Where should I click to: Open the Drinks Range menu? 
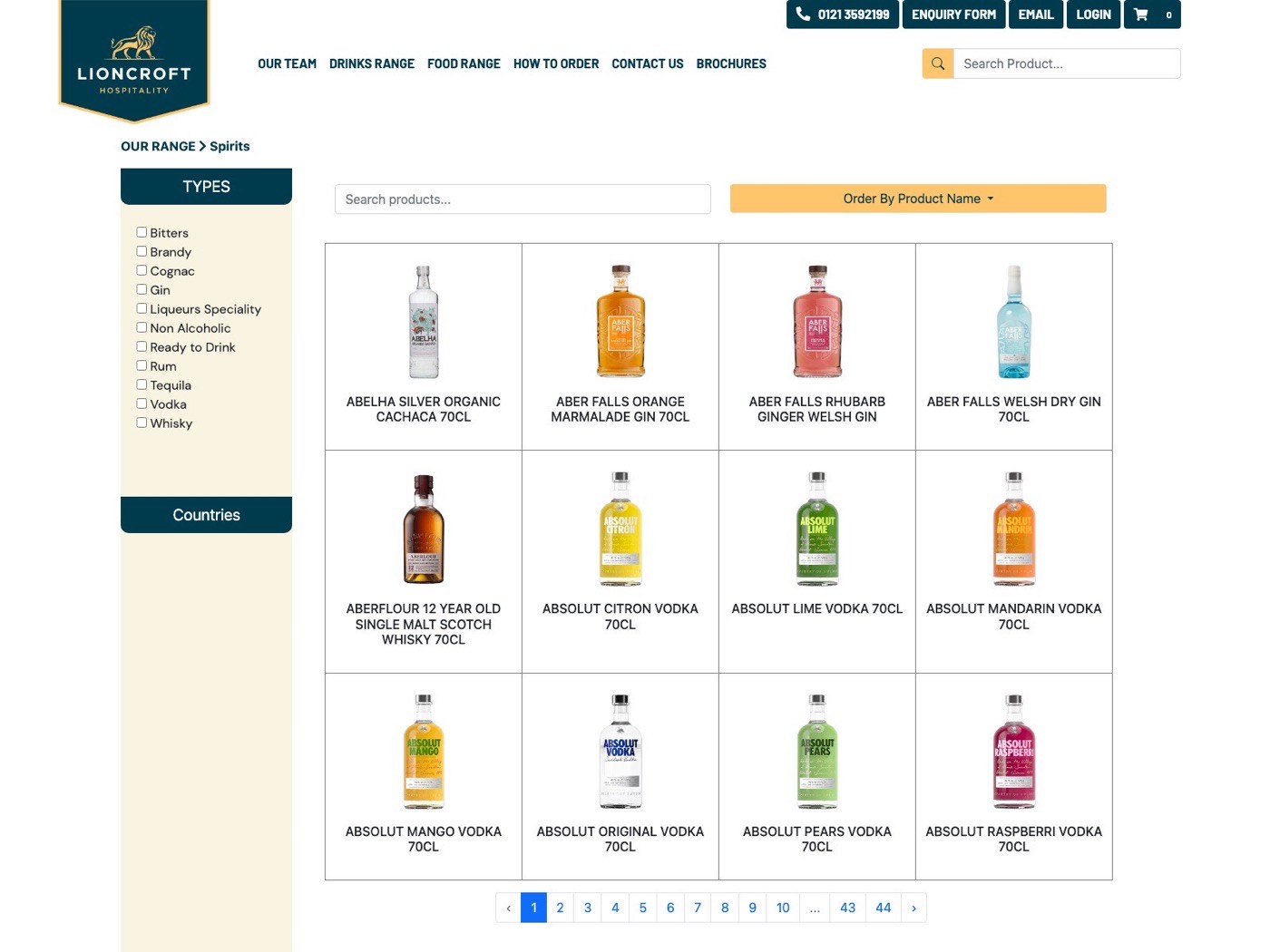coord(372,63)
